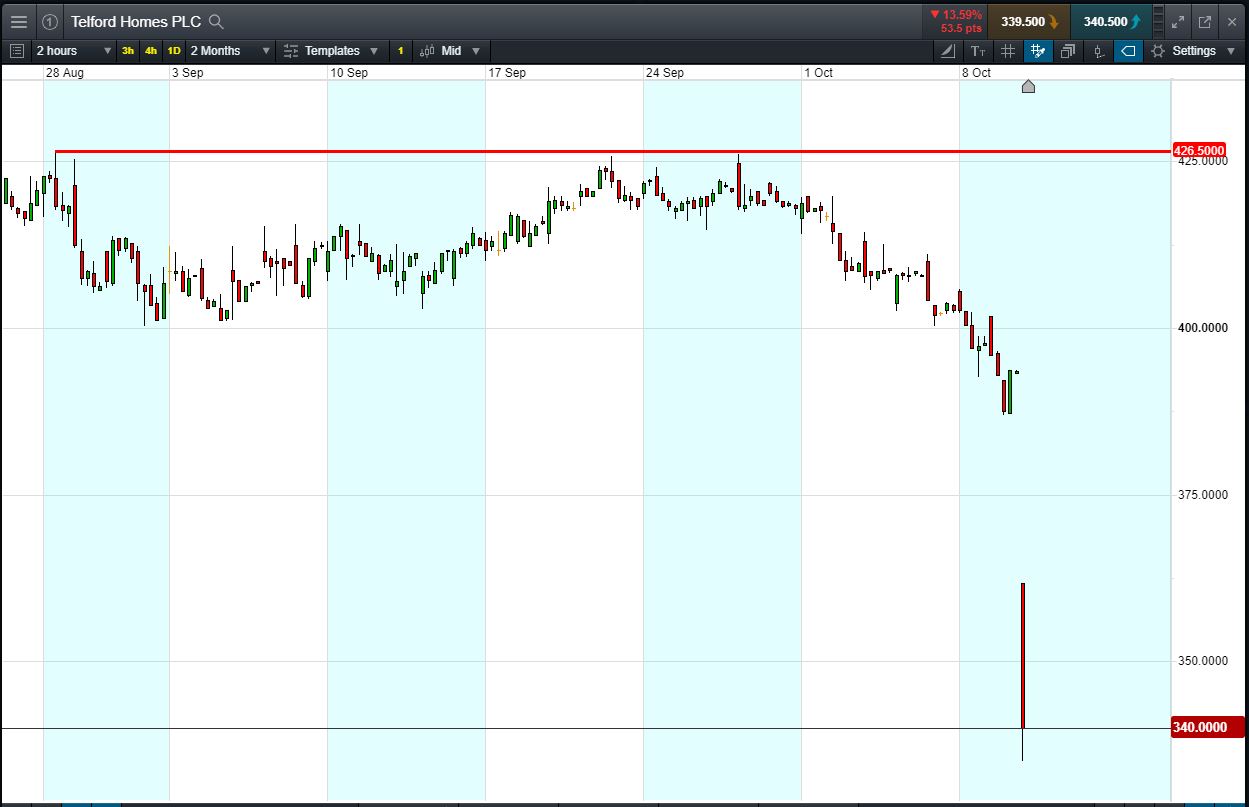1249x807 pixels.
Task: Toggle the price label tag icon
Action: [x=1128, y=51]
